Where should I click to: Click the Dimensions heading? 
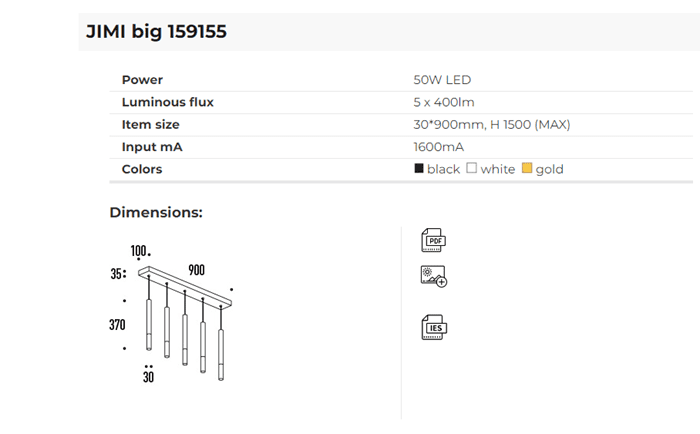(156, 213)
